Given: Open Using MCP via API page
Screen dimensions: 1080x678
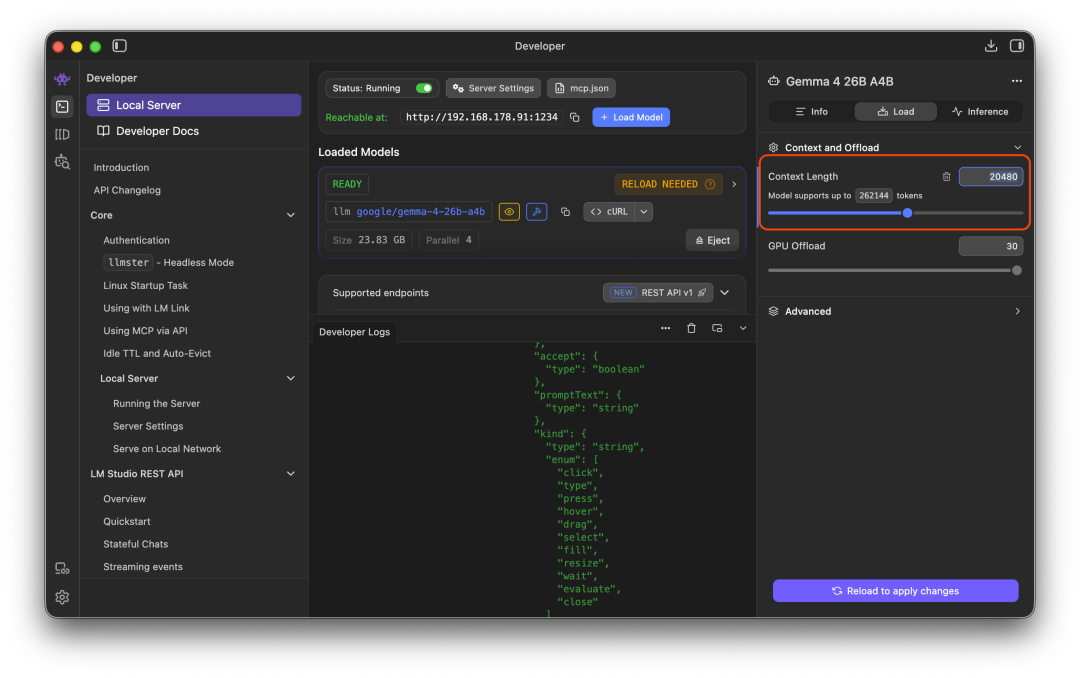Looking at the screenshot, I should pos(145,331).
